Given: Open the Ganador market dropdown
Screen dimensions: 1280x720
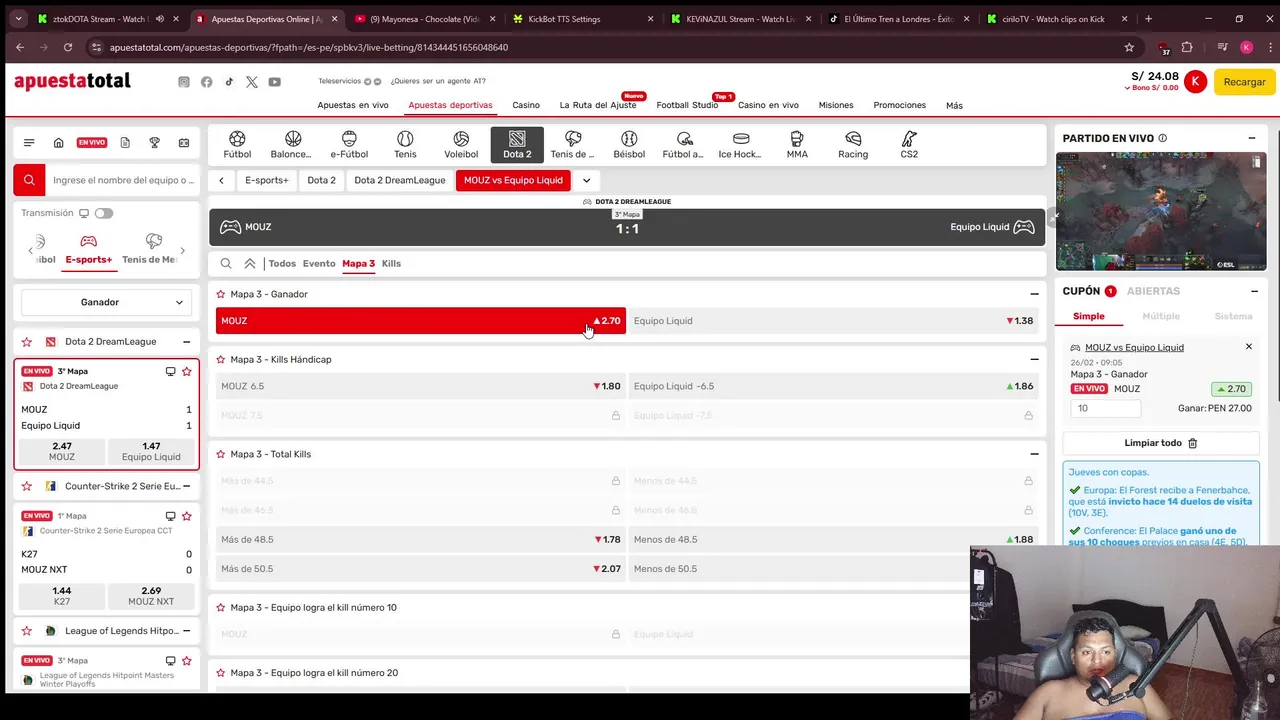Looking at the screenshot, I should [x=106, y=302].
